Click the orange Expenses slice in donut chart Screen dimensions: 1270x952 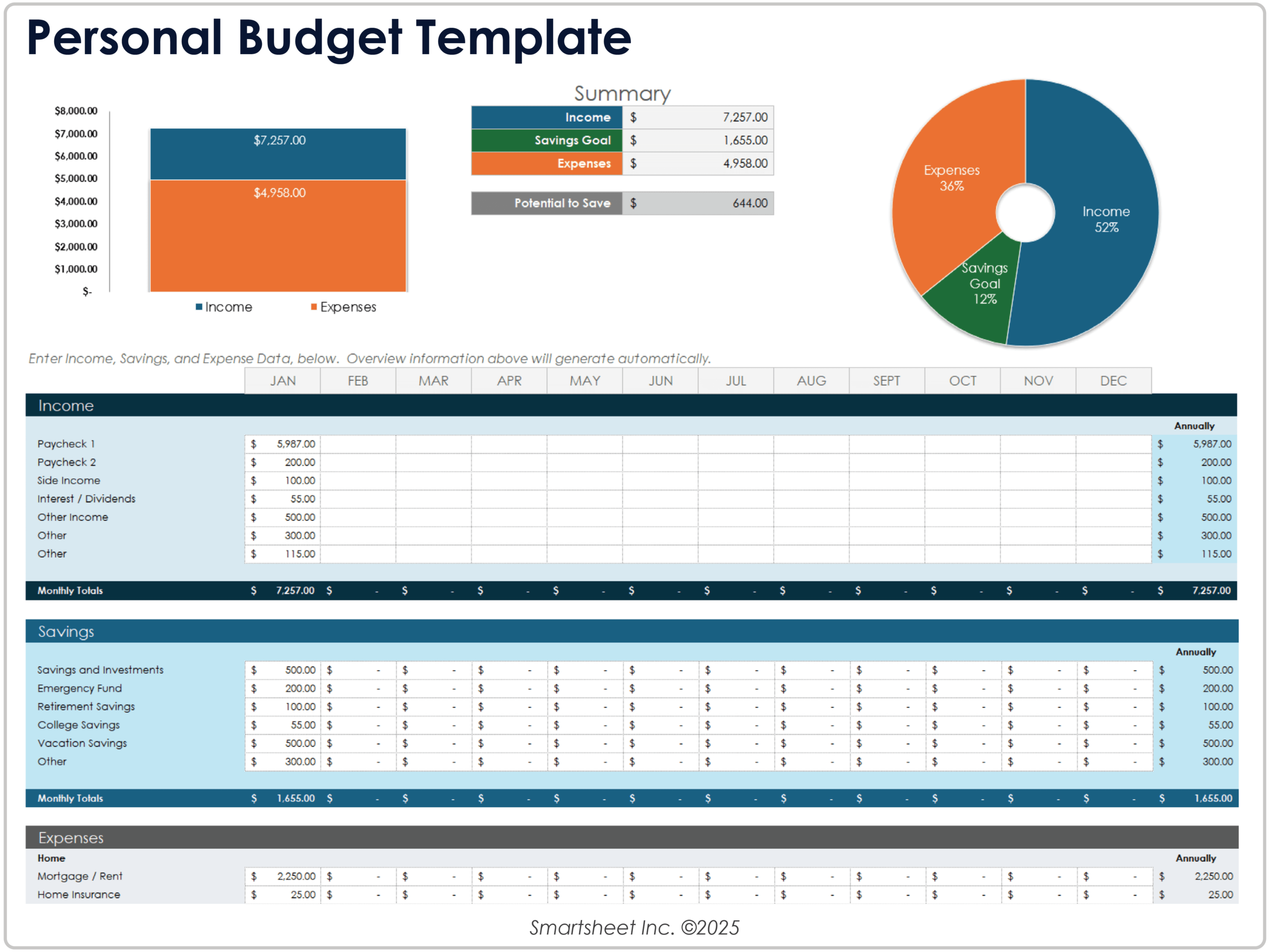pos(953,178)
